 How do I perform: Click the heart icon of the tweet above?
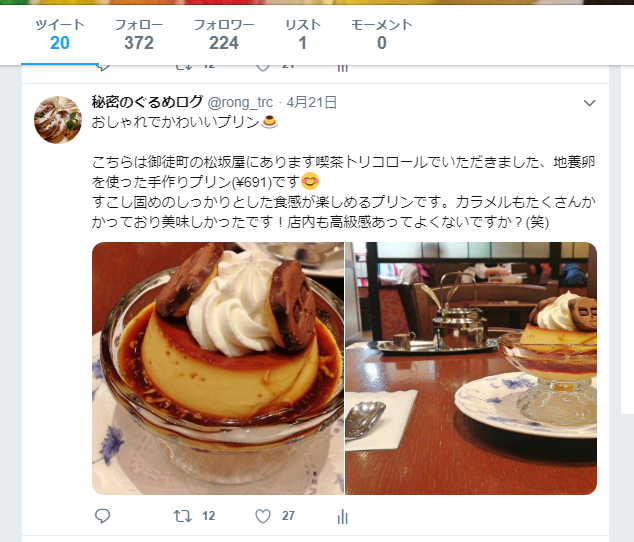[263, 68]
